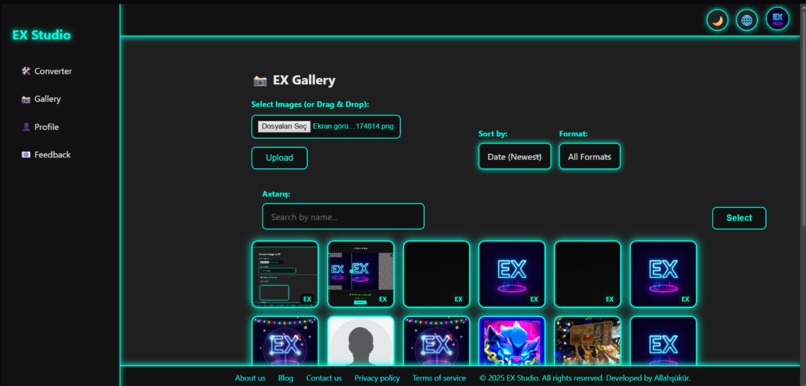Open the Privacy policy footer link
806x386 pixels.
click(377, 378)
